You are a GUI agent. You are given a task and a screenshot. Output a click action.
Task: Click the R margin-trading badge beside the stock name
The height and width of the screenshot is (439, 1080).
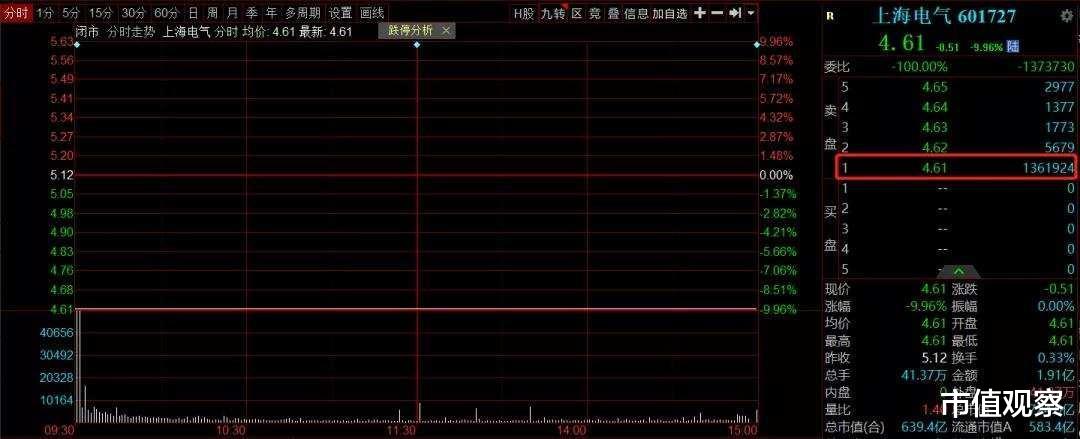tap(829, 17)
